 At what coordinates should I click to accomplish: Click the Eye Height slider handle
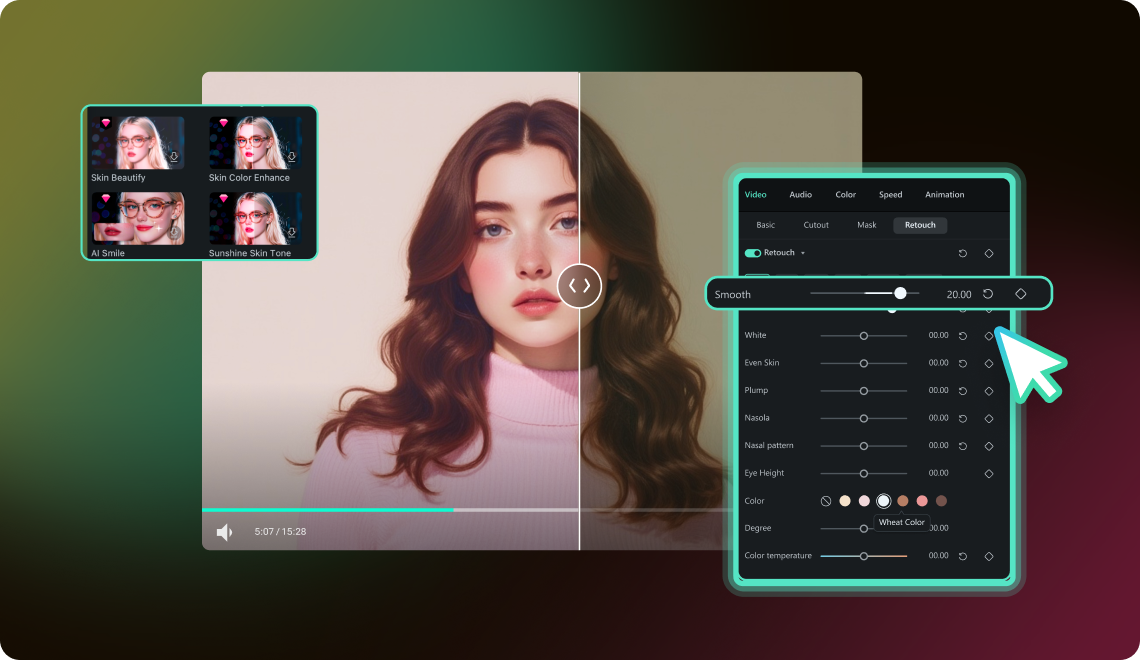click(864, 473)
